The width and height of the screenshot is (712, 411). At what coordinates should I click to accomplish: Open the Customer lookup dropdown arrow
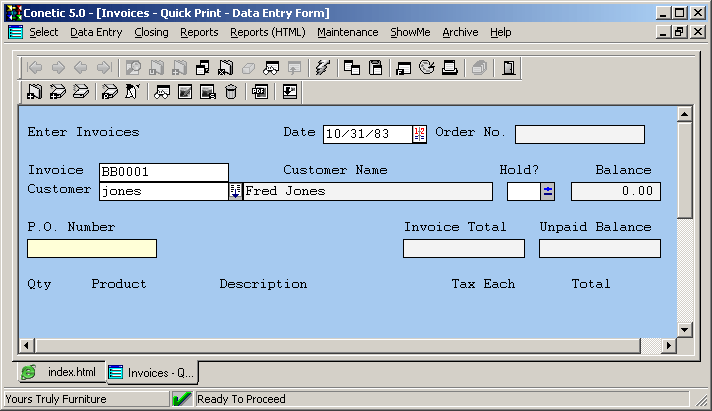tap(236, 191)
